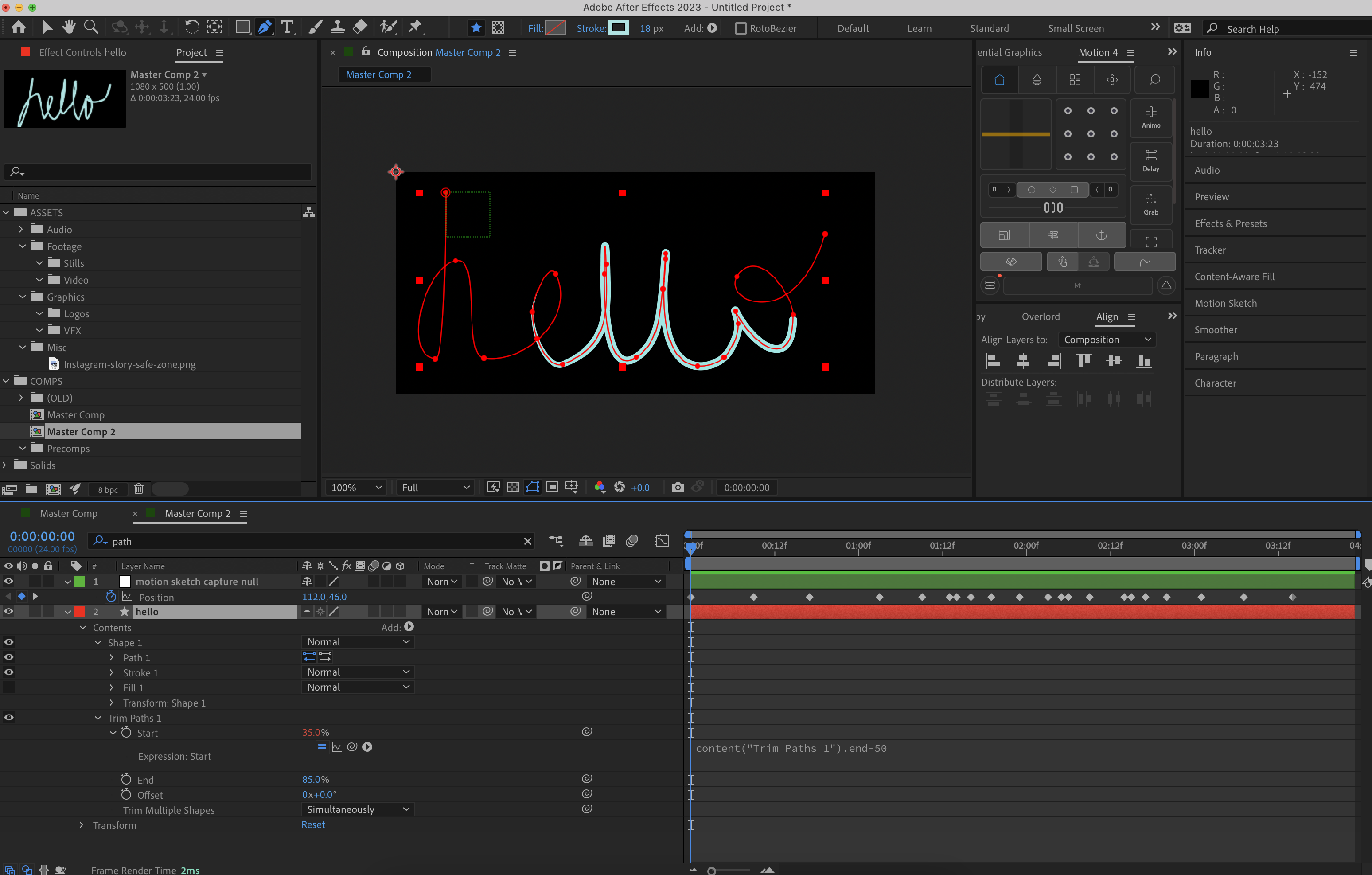Viewport: 1372px width, 875px height.
Task: Delete selected project item with trash icon
Action: [x=138, y=489]
